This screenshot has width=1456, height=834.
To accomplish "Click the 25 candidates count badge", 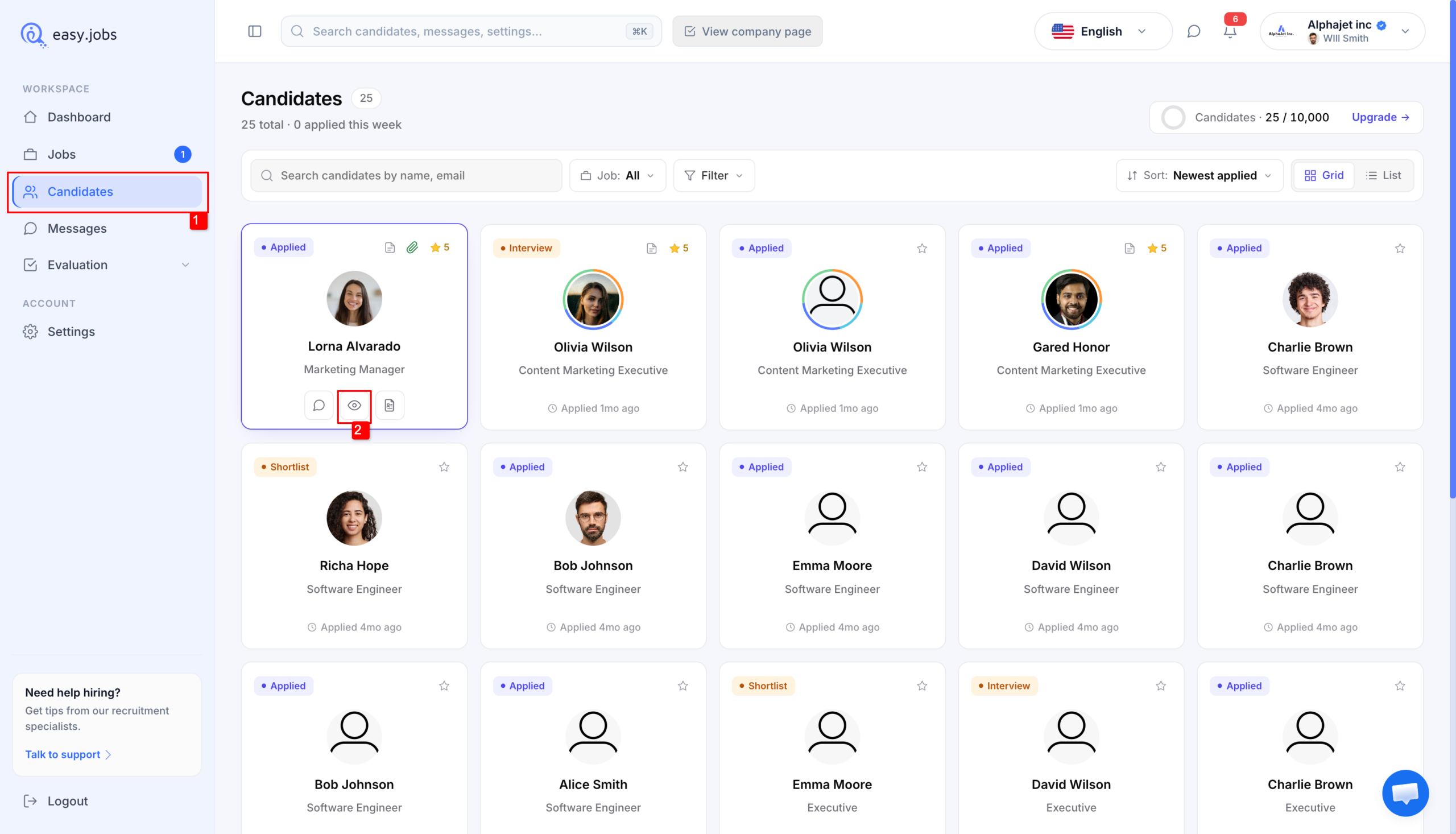I will pos(366,98).
